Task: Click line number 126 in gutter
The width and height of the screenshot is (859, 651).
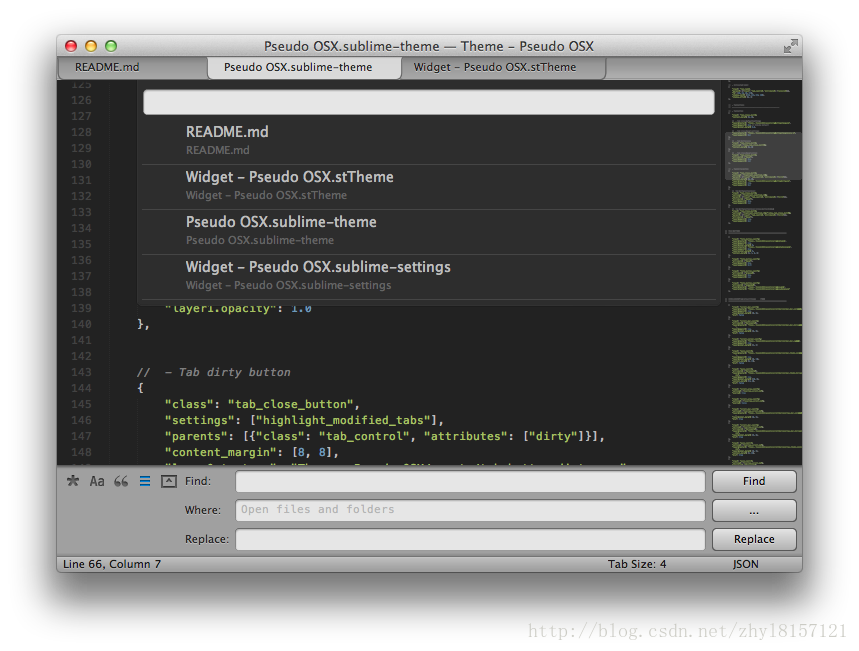Action: [81, 100]
